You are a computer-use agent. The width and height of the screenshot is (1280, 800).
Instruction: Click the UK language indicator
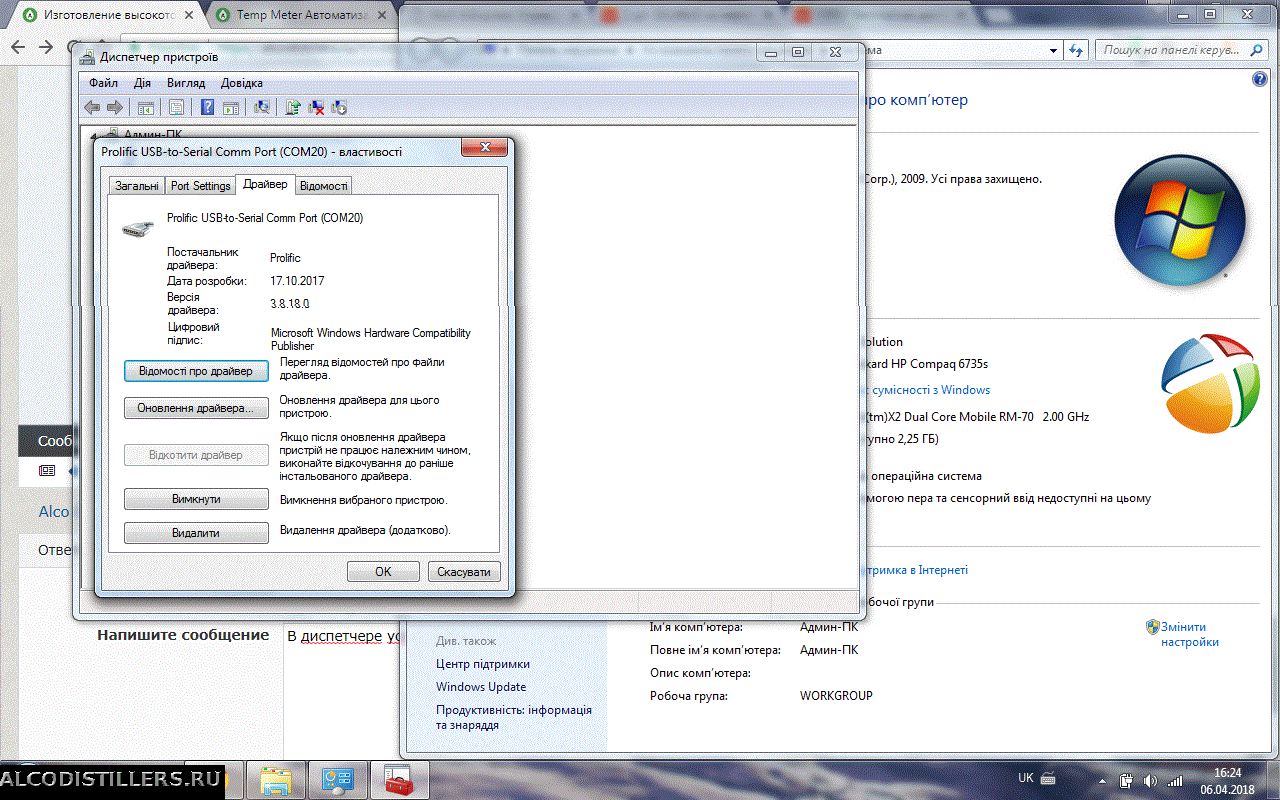[1026, 777]
